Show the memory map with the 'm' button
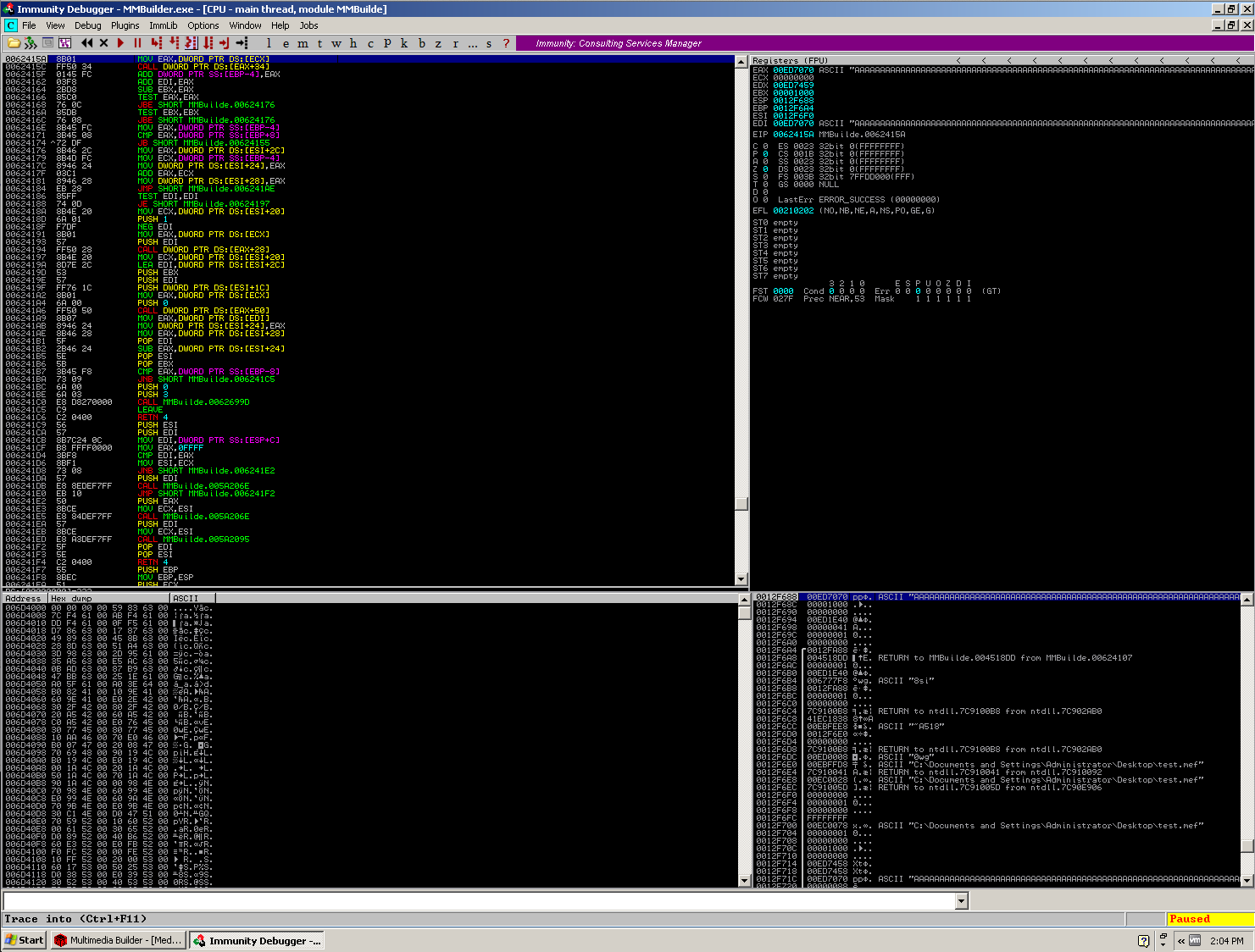The height and width of the screenshot is (952, 1255). click(x=303, y=43)
